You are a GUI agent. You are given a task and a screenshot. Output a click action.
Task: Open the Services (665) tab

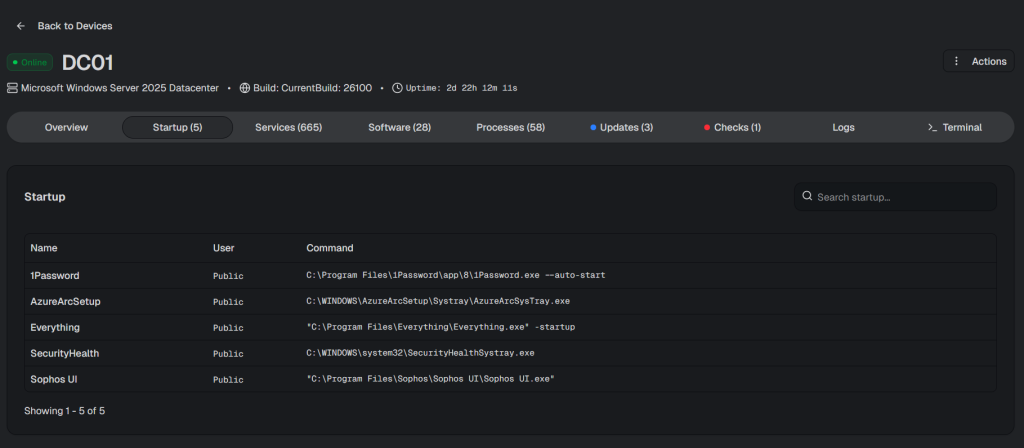[x=288, y=127]
